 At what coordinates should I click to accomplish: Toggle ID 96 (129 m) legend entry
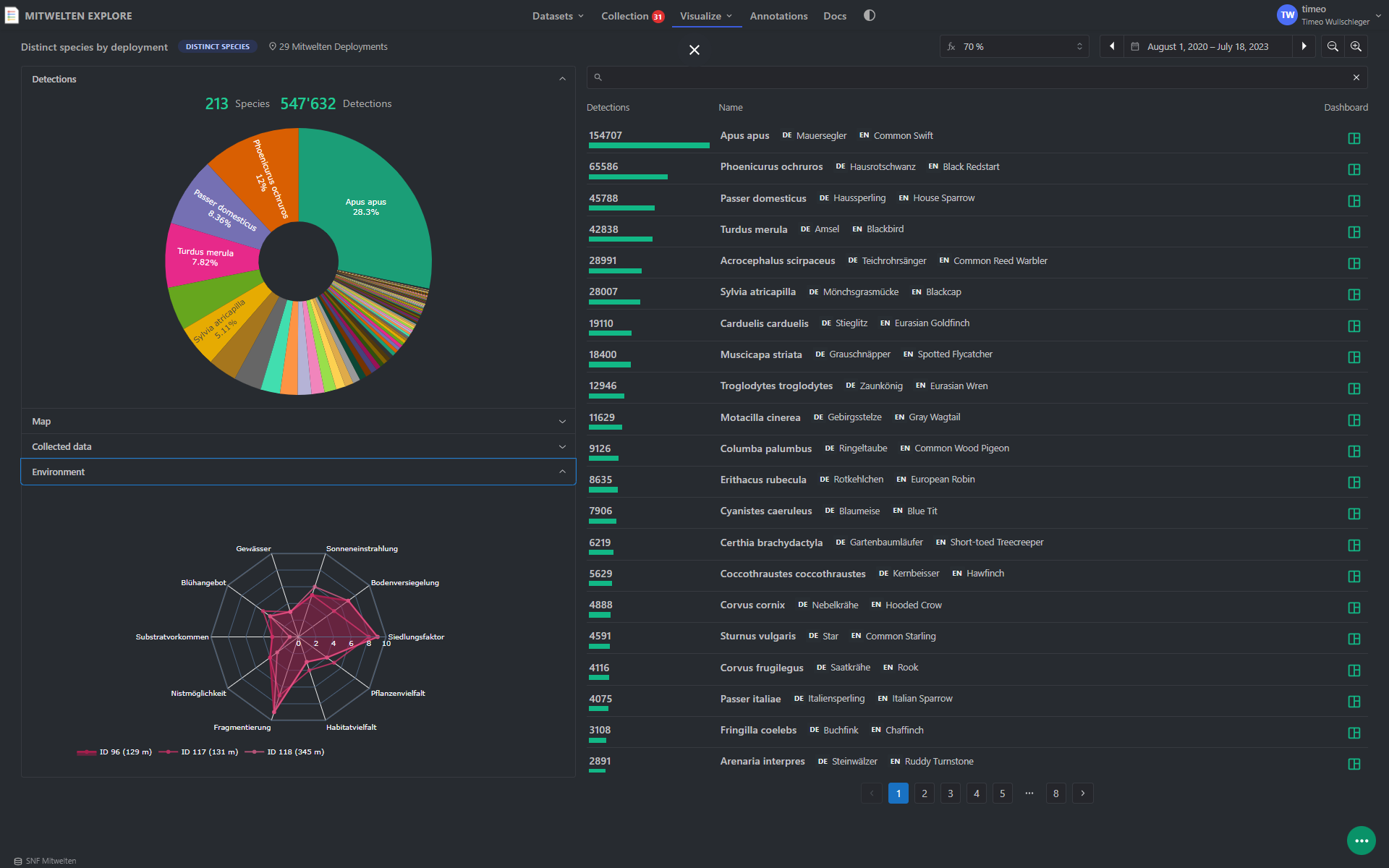(114, 752)
